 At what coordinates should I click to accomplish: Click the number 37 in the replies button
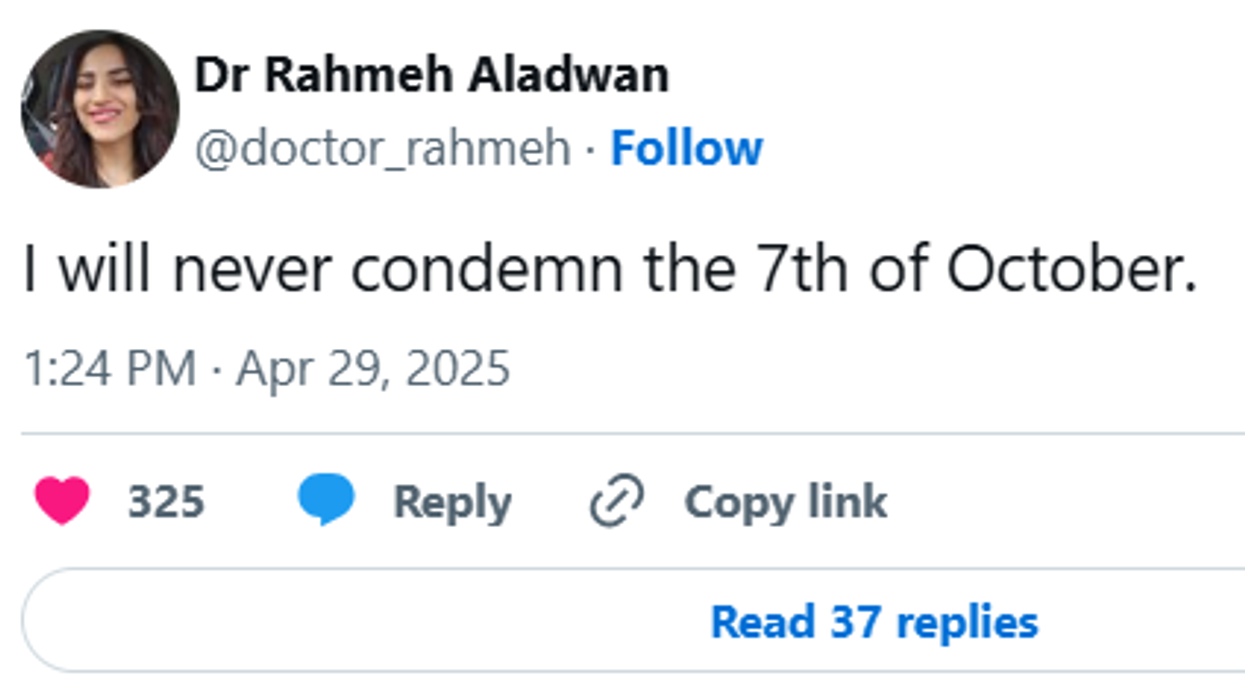point(854,622)
